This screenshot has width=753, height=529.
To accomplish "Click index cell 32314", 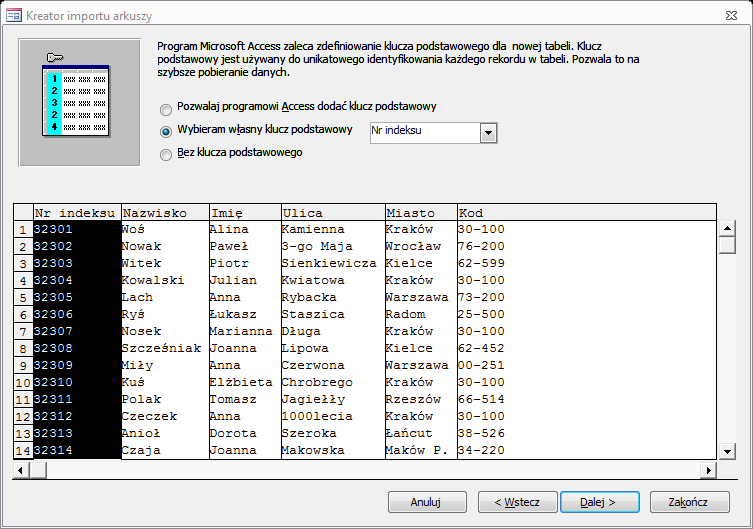I will [x=77, y=451].
